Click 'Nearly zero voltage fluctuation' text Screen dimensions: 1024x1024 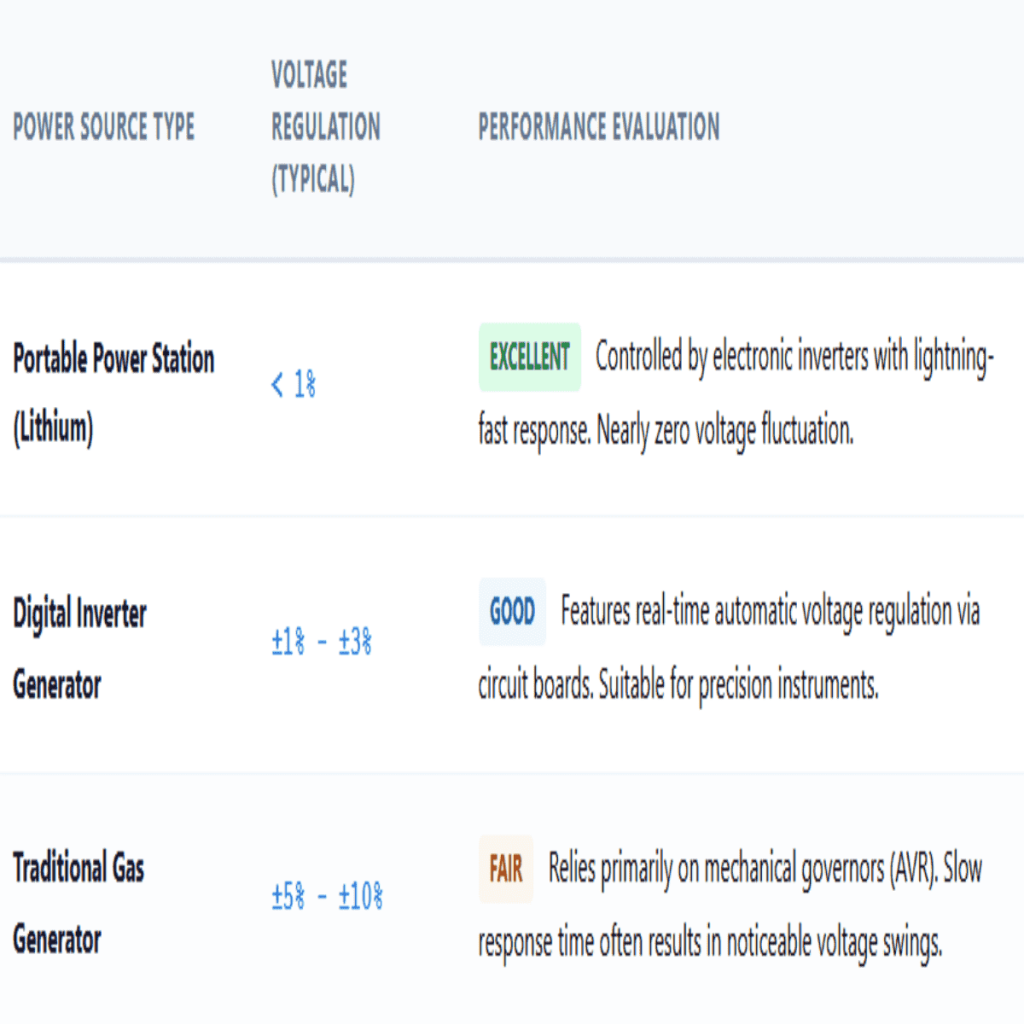pyautogui.click(x=725, y=430)
